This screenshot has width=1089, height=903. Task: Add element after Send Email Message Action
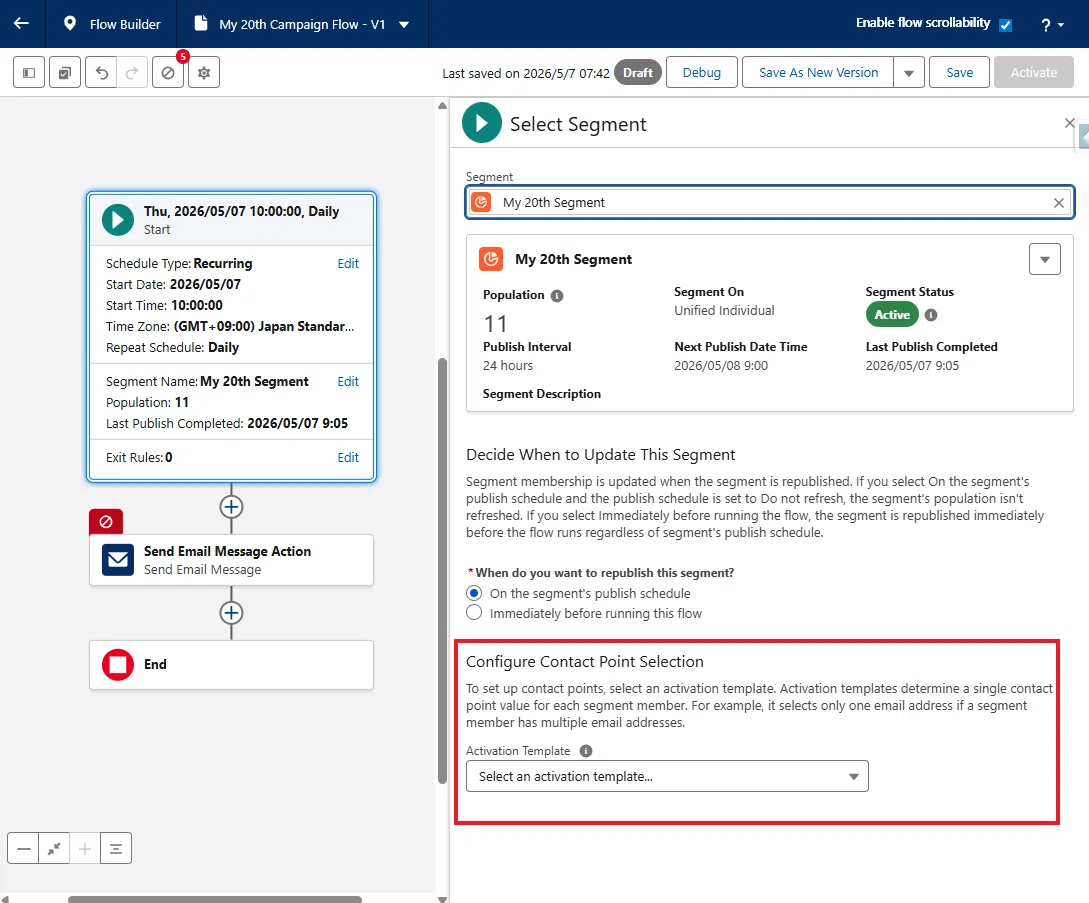[x=231, y=613]
